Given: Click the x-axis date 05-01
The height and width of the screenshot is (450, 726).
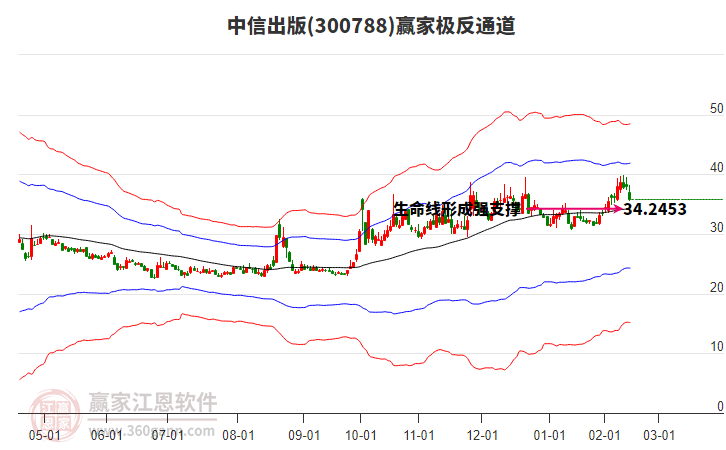Looking at the screenshot, I should coord(44,436).
